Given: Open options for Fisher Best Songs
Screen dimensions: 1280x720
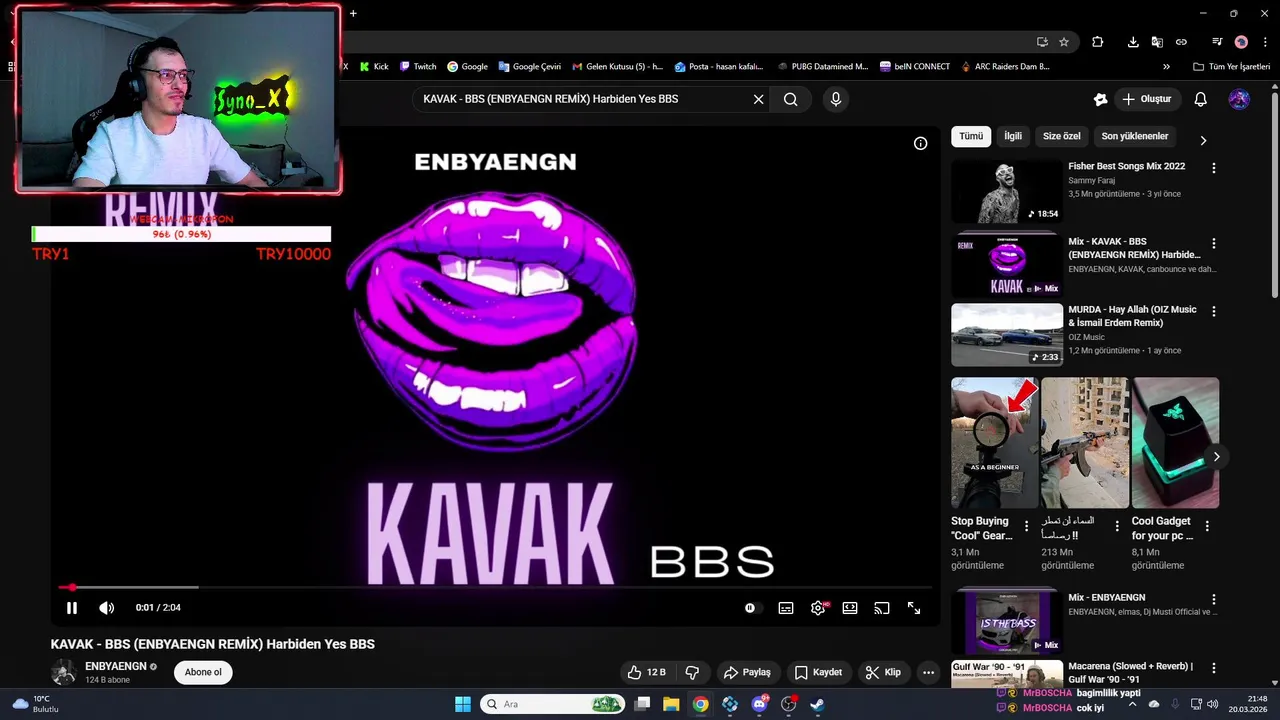Looking at the screenshot, I should (x=1214, y=169).
